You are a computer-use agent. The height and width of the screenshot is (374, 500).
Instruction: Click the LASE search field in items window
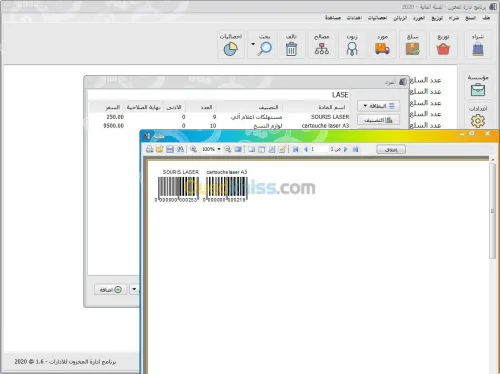pyautogui.click(x=219, y=95)
